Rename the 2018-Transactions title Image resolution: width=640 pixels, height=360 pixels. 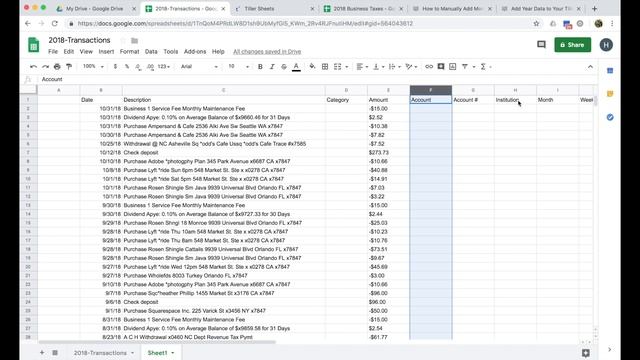pos(79,40)
